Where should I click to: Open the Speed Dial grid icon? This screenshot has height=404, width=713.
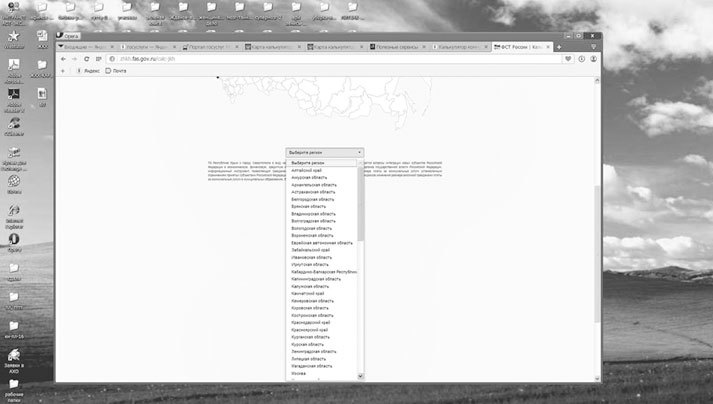pos(99,59)
